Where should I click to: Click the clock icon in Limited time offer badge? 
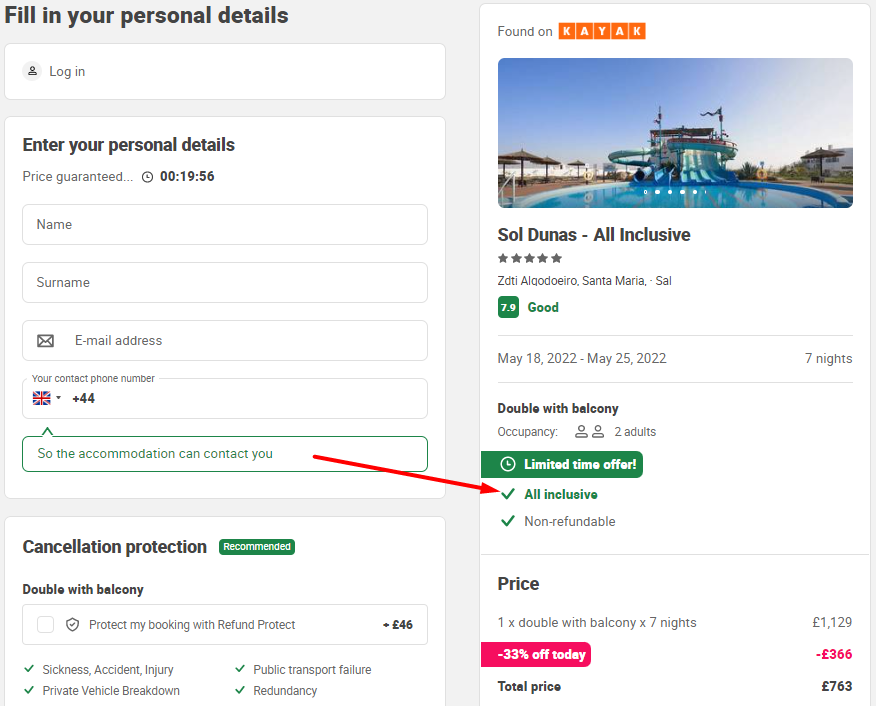[x=508, y=464]
